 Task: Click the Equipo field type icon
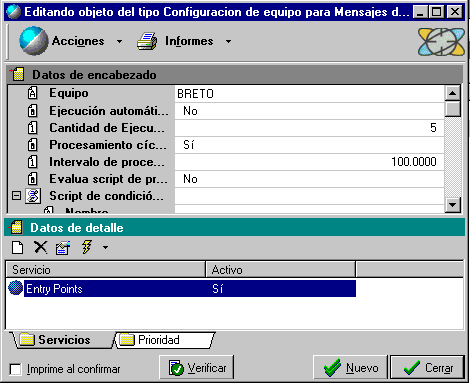click(32, 93)
